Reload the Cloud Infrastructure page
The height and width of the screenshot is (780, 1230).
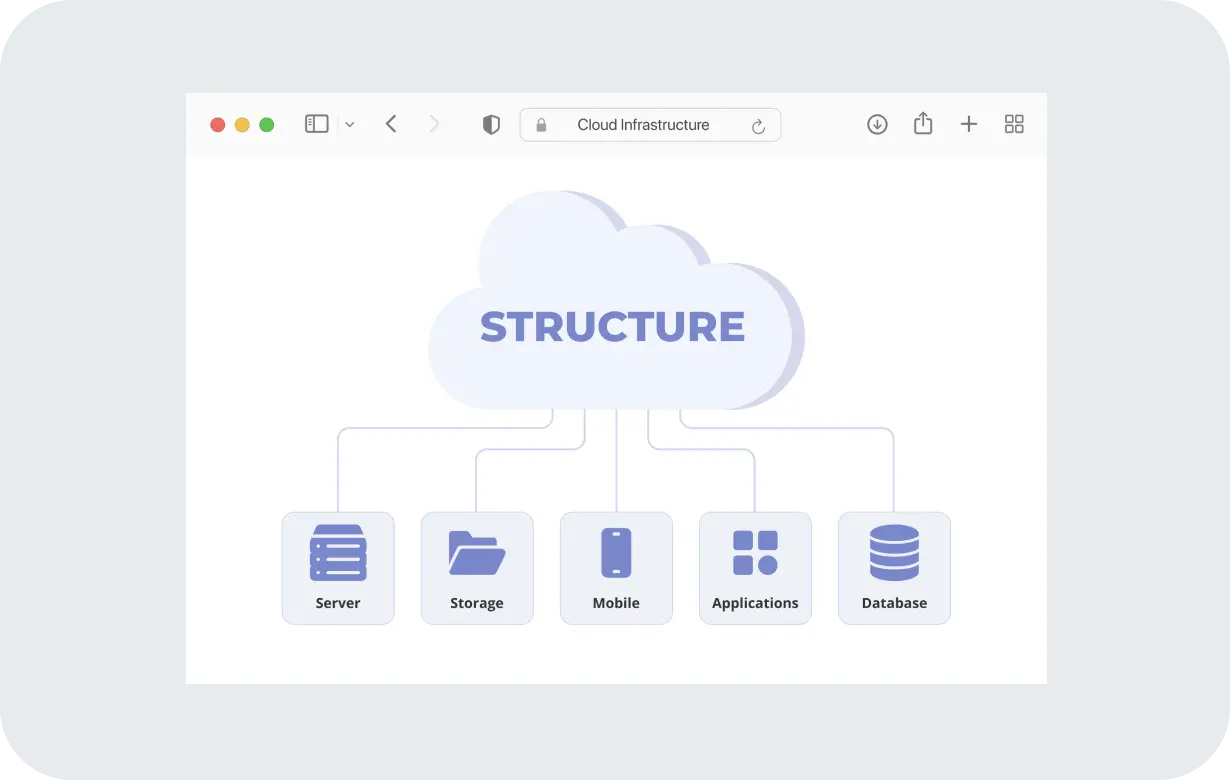point(759,125)
